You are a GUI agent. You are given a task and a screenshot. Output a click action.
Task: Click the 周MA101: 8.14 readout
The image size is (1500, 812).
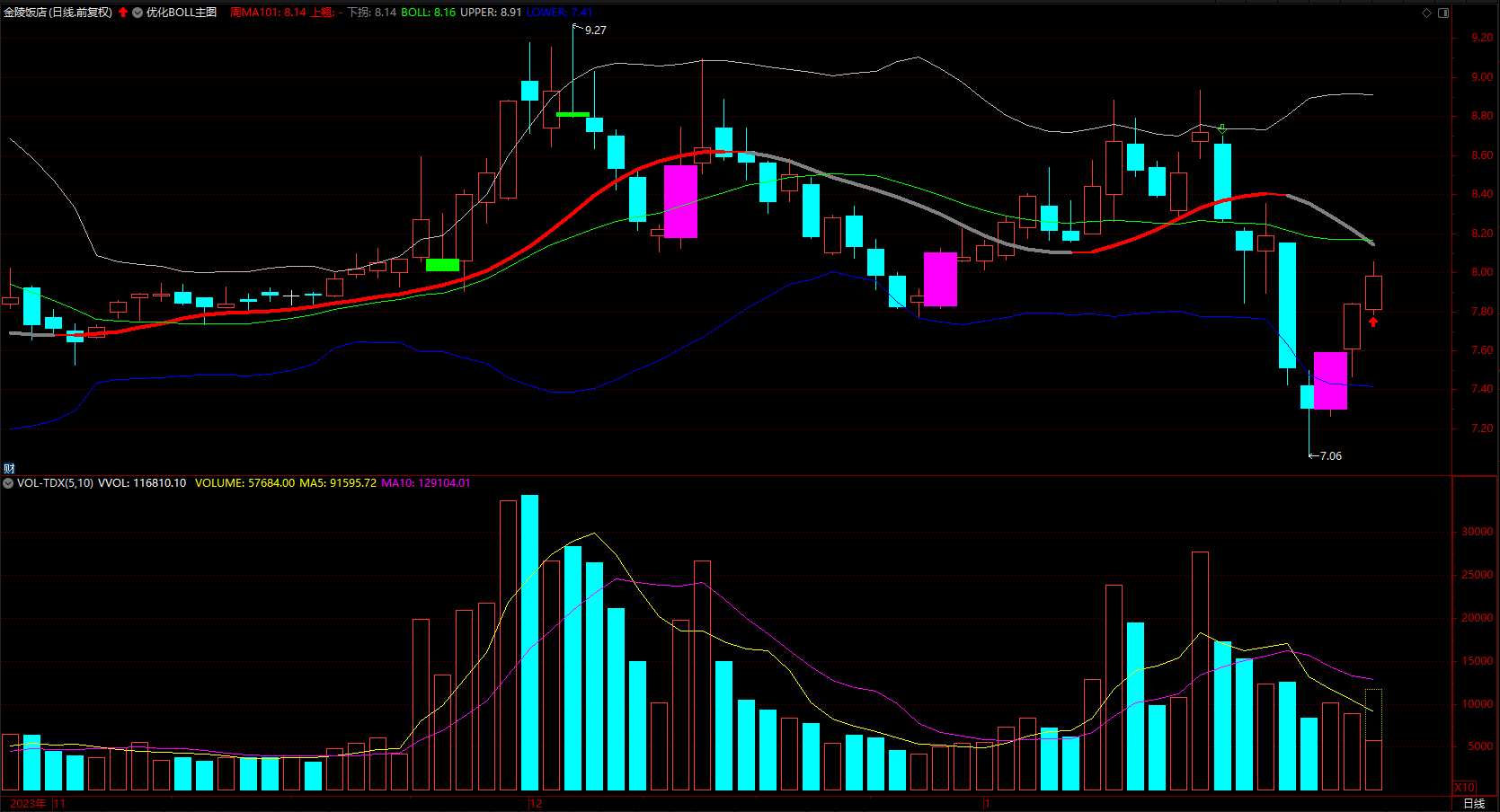pos(268,13)
